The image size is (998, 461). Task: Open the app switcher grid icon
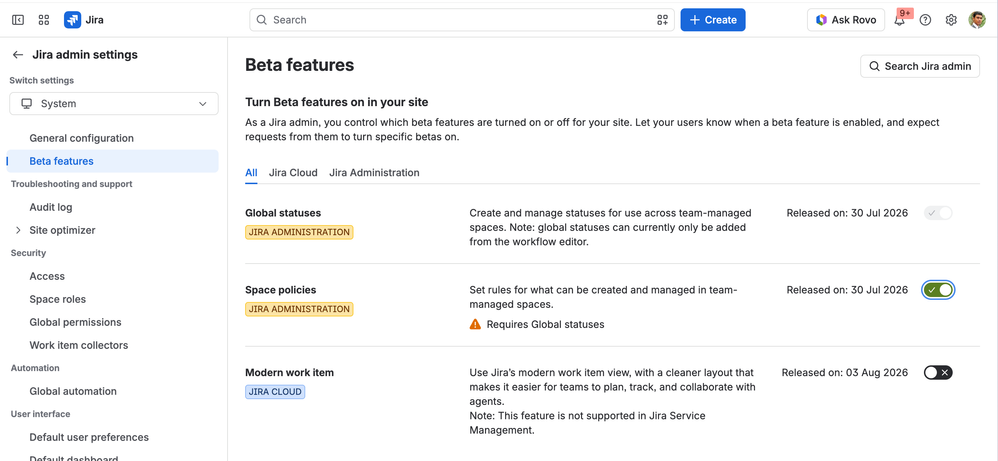tap(44, 20)
